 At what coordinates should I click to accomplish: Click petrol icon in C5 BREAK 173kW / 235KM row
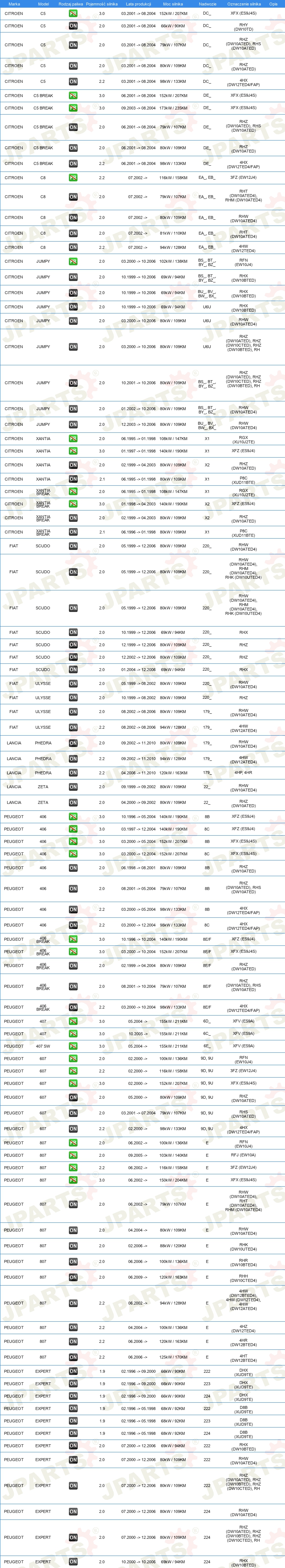73,108
